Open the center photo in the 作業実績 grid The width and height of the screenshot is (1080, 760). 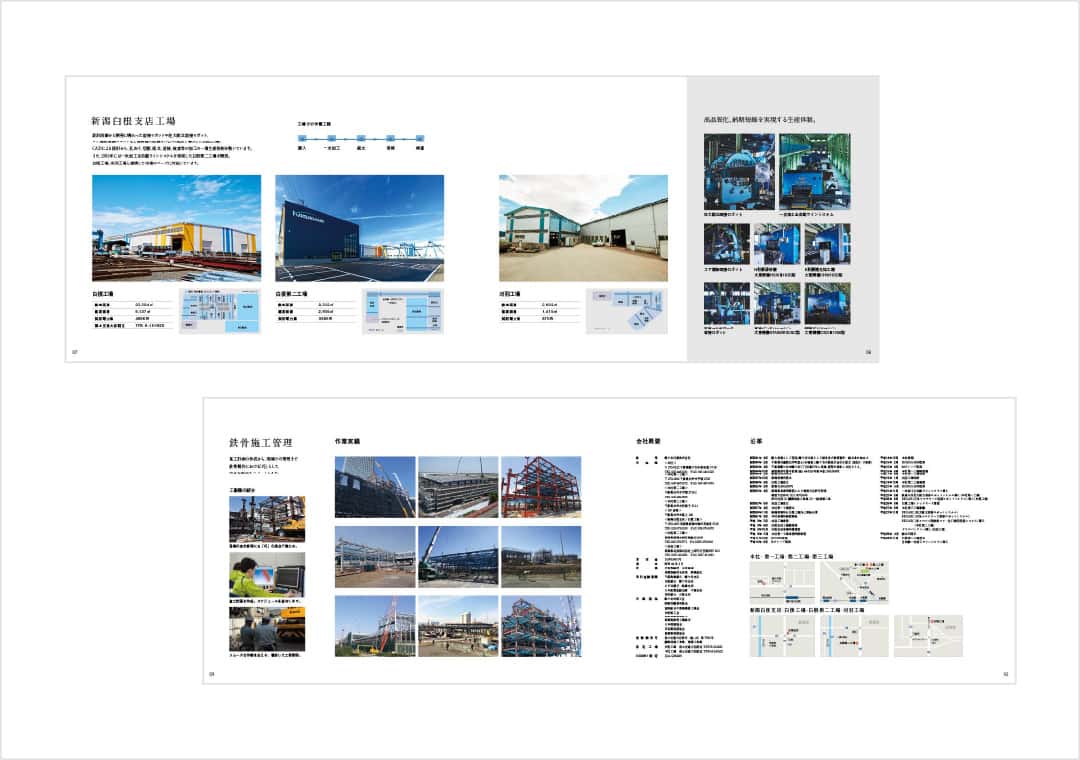[457, 556]
